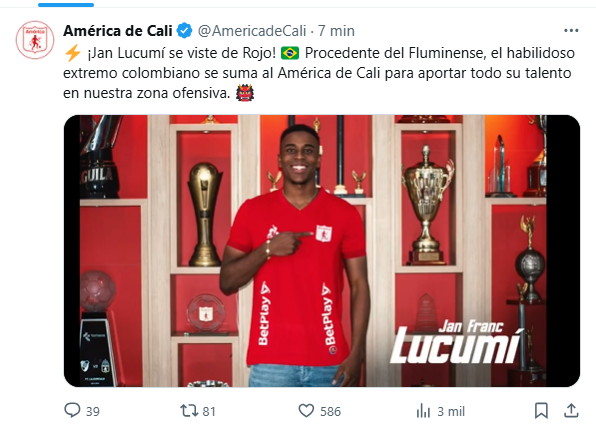Click the 81 retweets count
The height and width of the screenshot is (431, 596).
click(209, 412)
